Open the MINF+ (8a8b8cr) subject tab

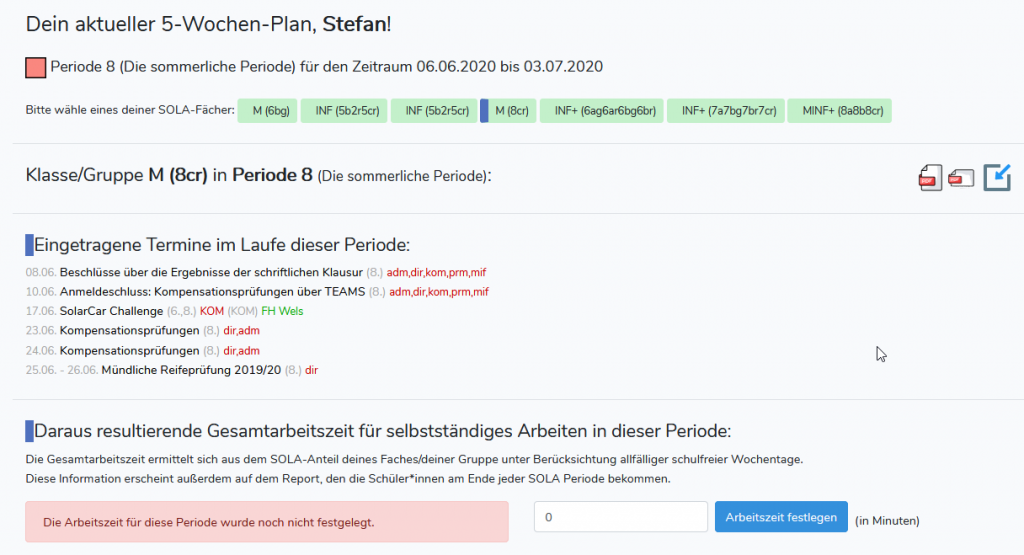point(840,111)
